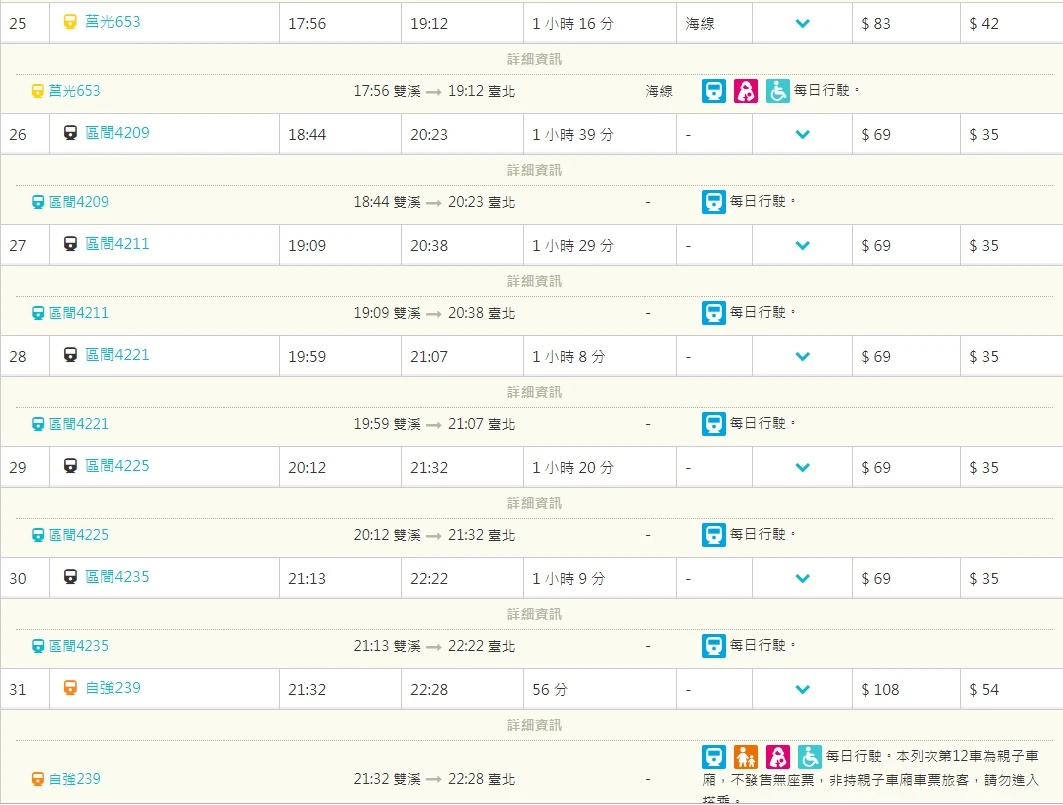1063x805 pixels.
Task: Click the blue train service icon in 區間4209 details
Action: (x=714, y=202)
